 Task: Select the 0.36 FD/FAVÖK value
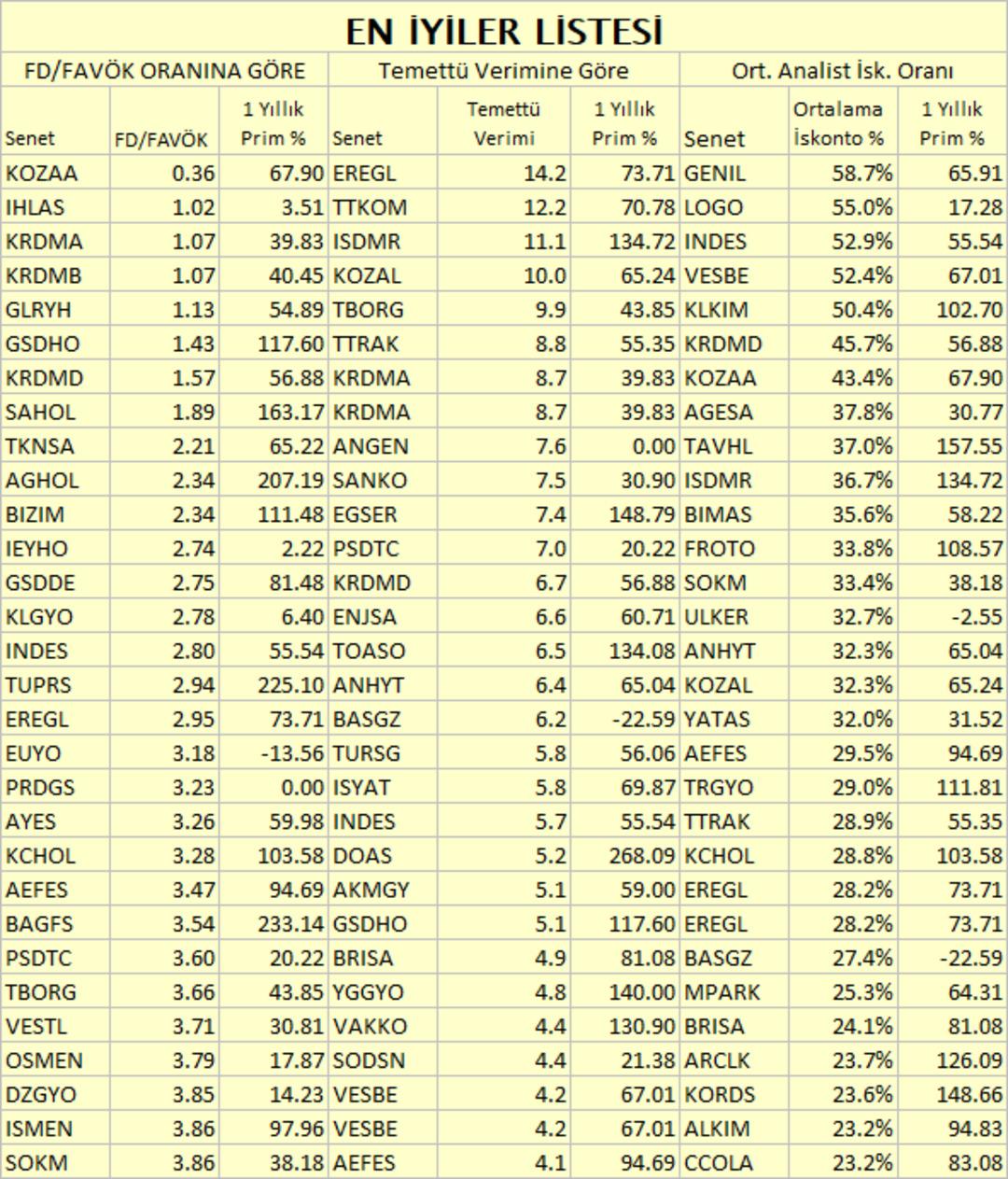point(193,174)
